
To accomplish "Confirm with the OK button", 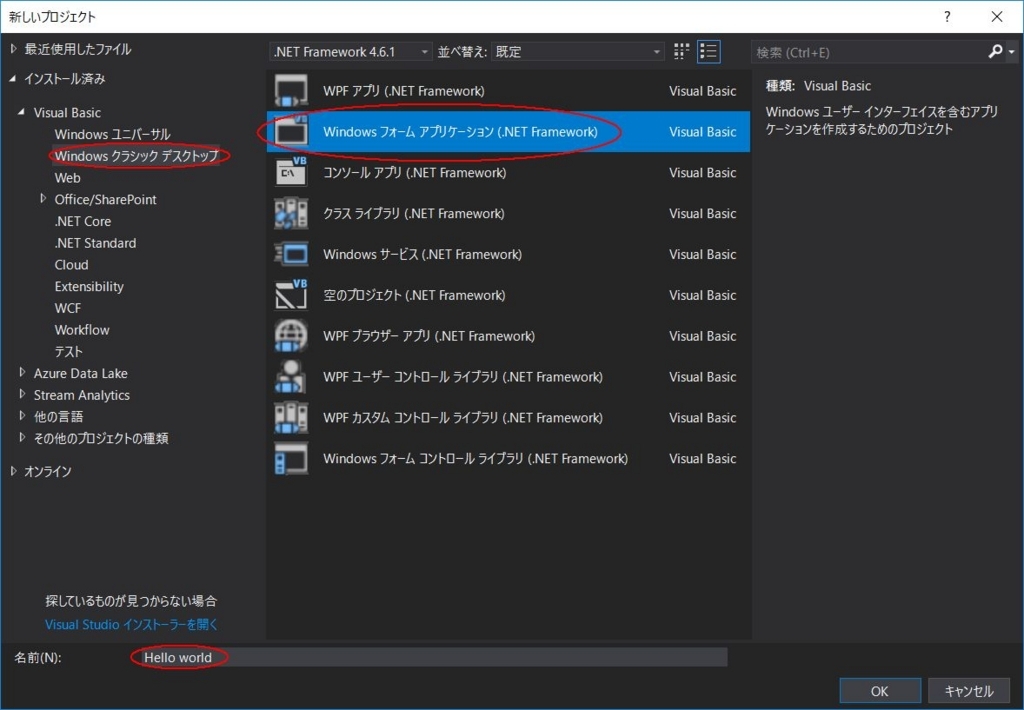I will click(x=880, y=691).
